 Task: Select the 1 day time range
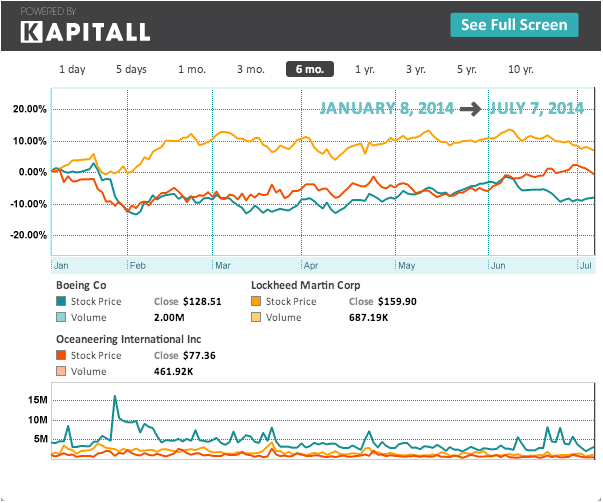[72, 69]
